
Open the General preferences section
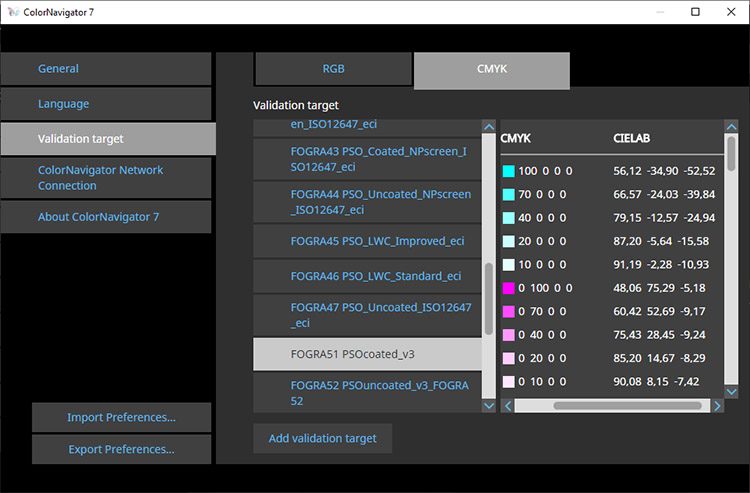pos(106,69)
